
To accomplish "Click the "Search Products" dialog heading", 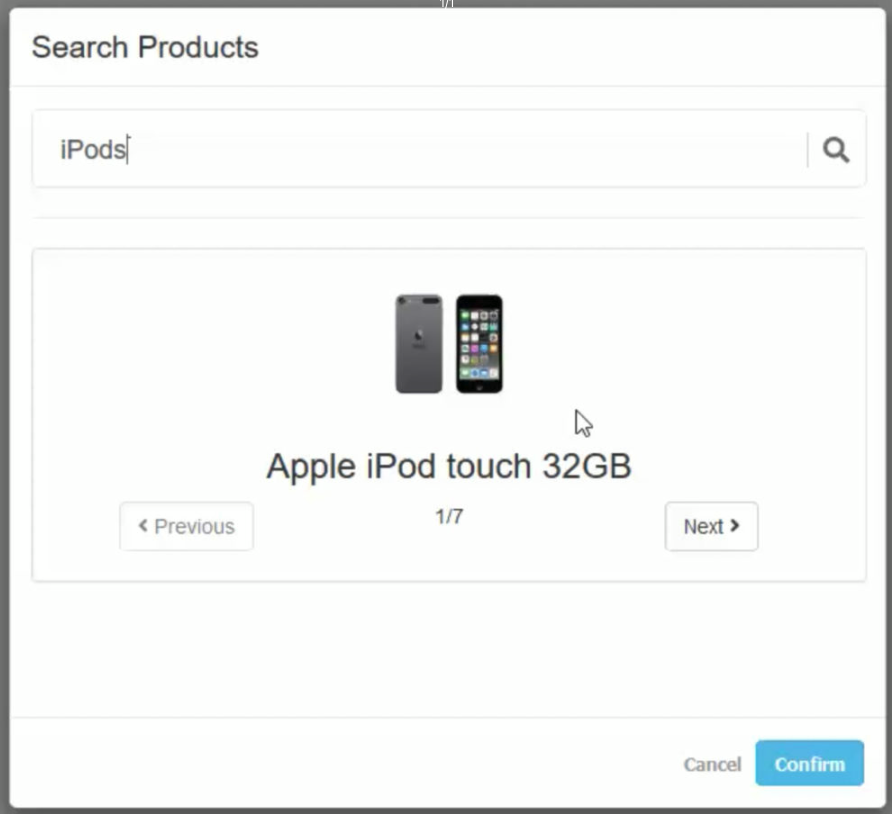I will coord(145,47).
